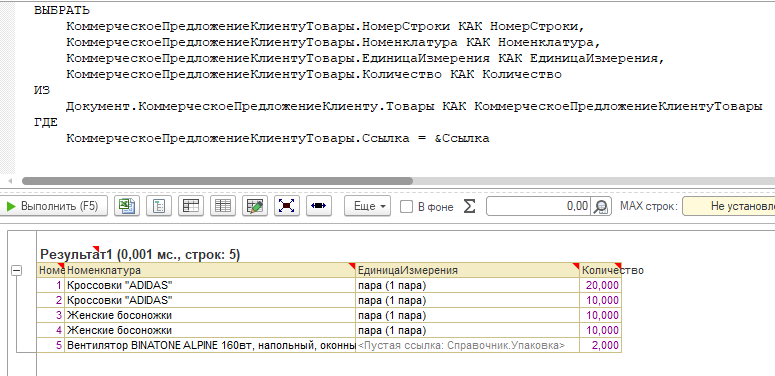The width and height of the screenshot is (775, 376).
Task: Click the horizontal scrollbar of query editor
Action: coord(217,181)
